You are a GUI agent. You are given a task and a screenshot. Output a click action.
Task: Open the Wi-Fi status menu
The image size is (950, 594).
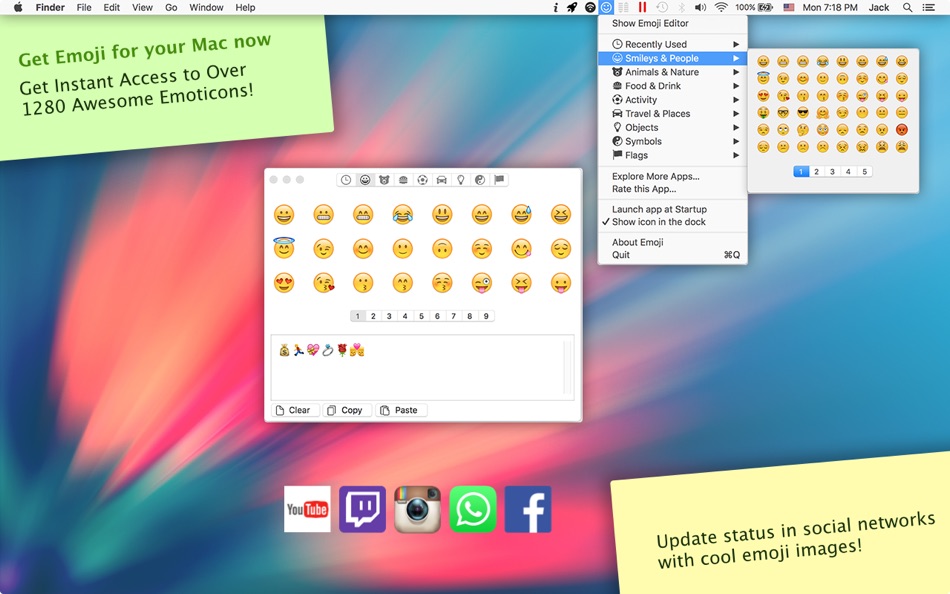click(720, 7)
